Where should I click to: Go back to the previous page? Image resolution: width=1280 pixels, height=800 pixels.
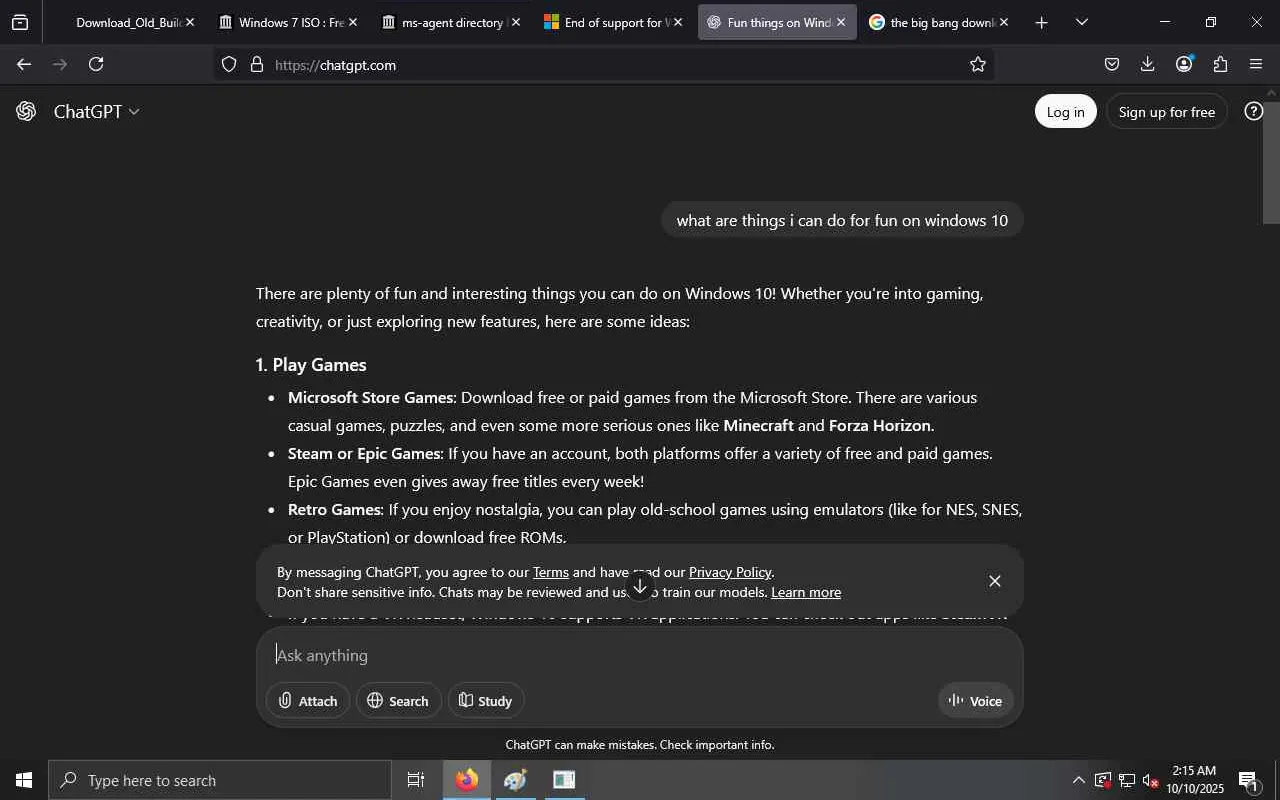click(x=24, y=64)
